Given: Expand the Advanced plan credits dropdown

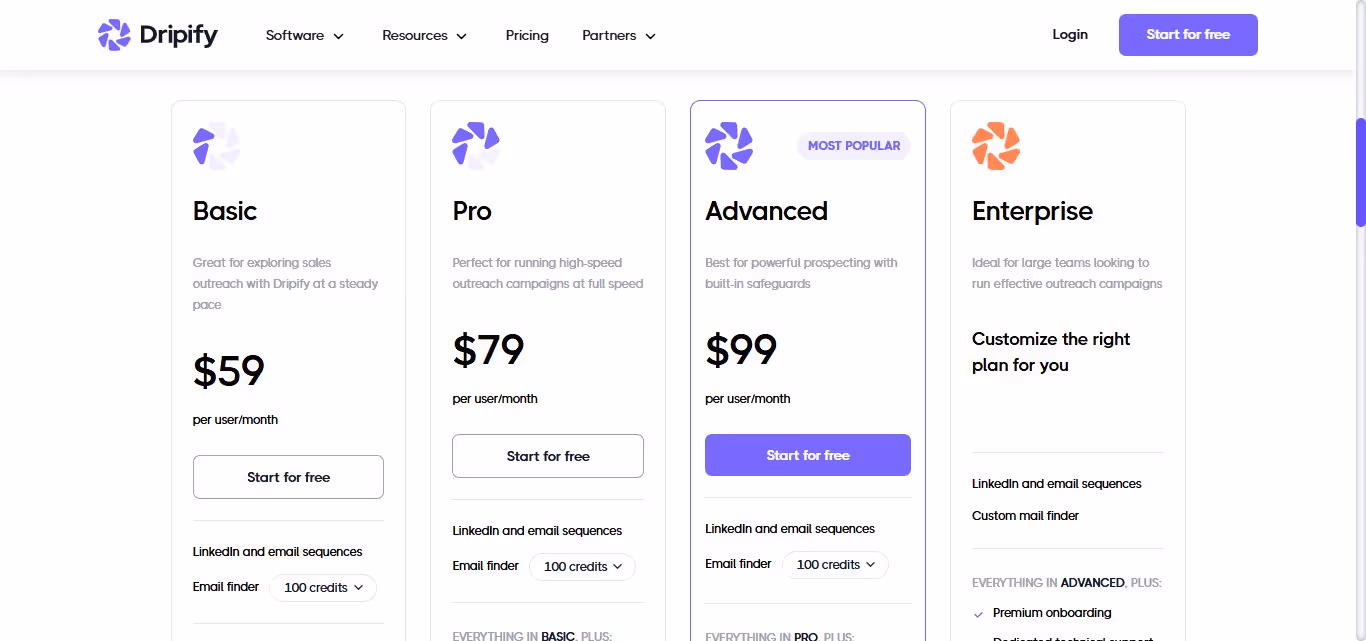Looking at the screenshot, I should coord(835,564).
